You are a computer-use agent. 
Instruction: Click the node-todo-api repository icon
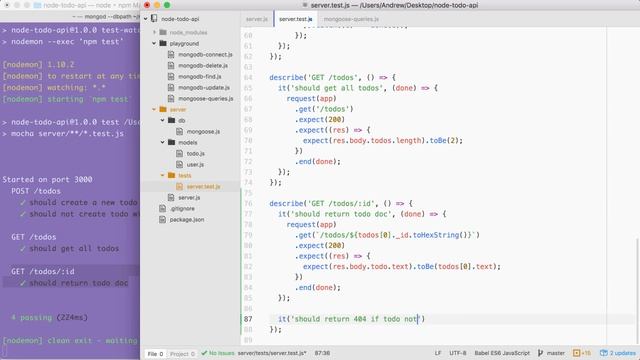coord(154,19)
